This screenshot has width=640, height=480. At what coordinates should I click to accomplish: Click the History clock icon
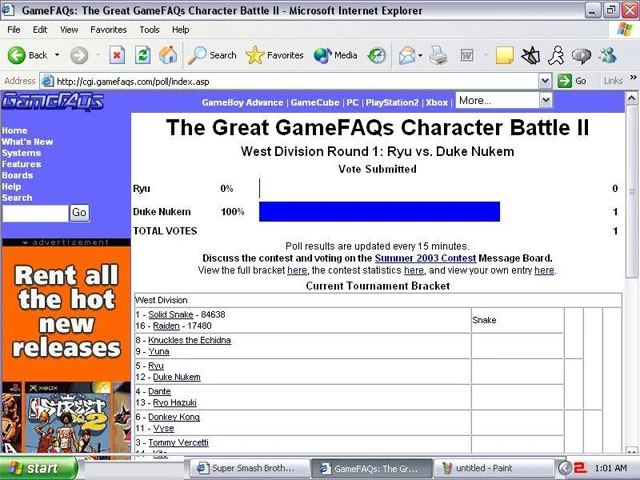click(376, 55)
